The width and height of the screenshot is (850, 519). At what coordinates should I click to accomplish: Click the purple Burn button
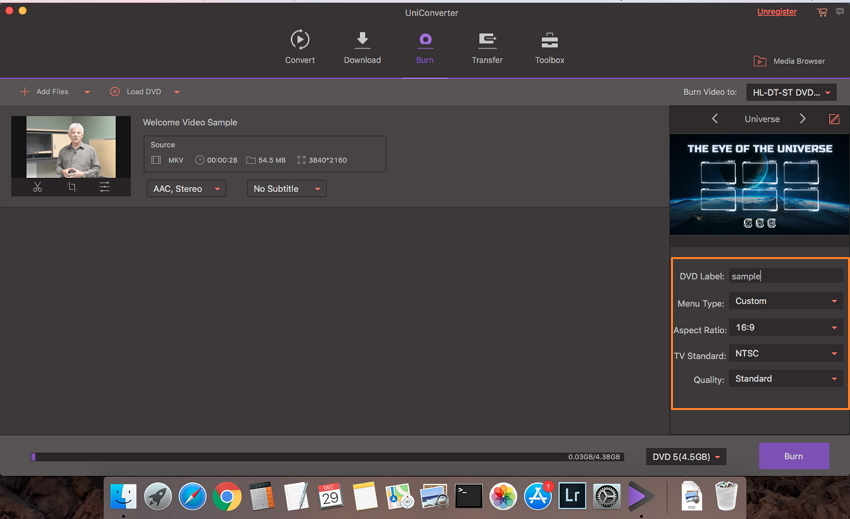(794, 456)
